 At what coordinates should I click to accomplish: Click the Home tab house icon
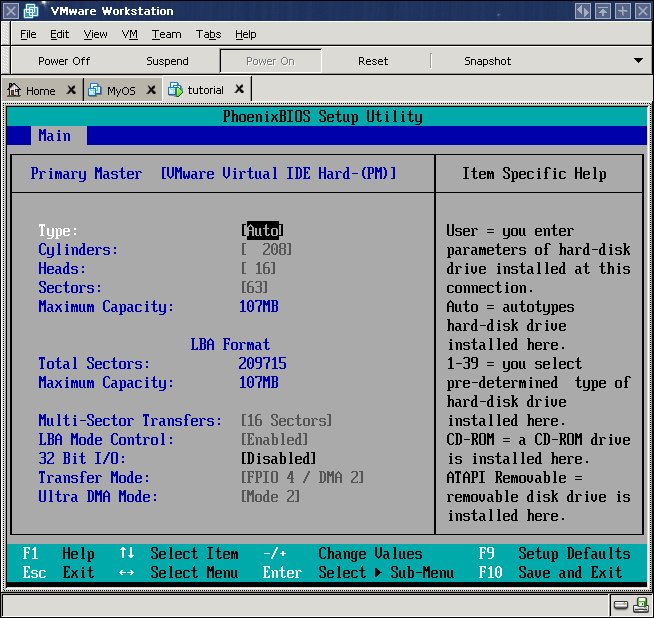coord(14,90)
